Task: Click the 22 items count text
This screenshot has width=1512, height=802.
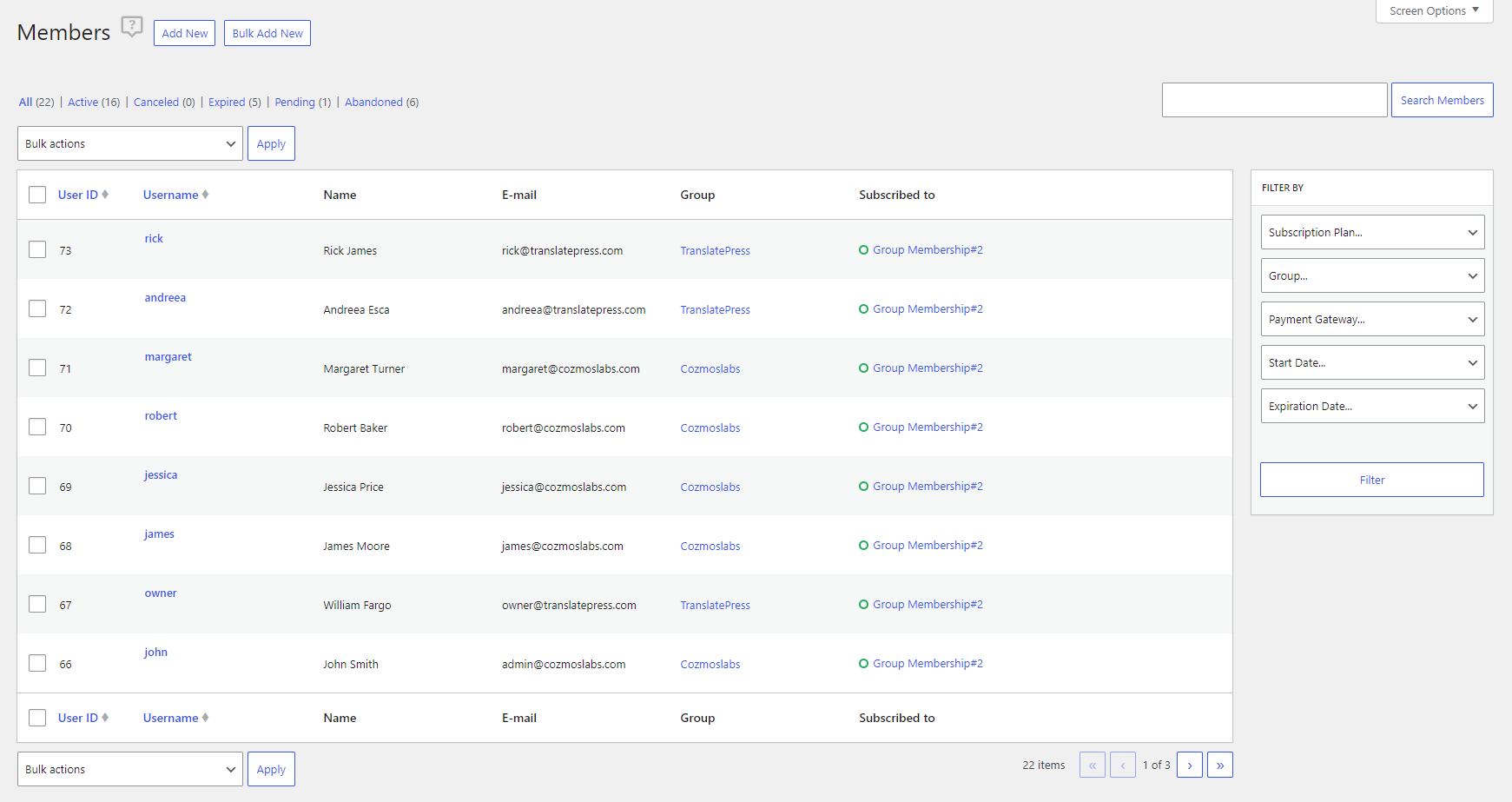Action: point(1043,765)
